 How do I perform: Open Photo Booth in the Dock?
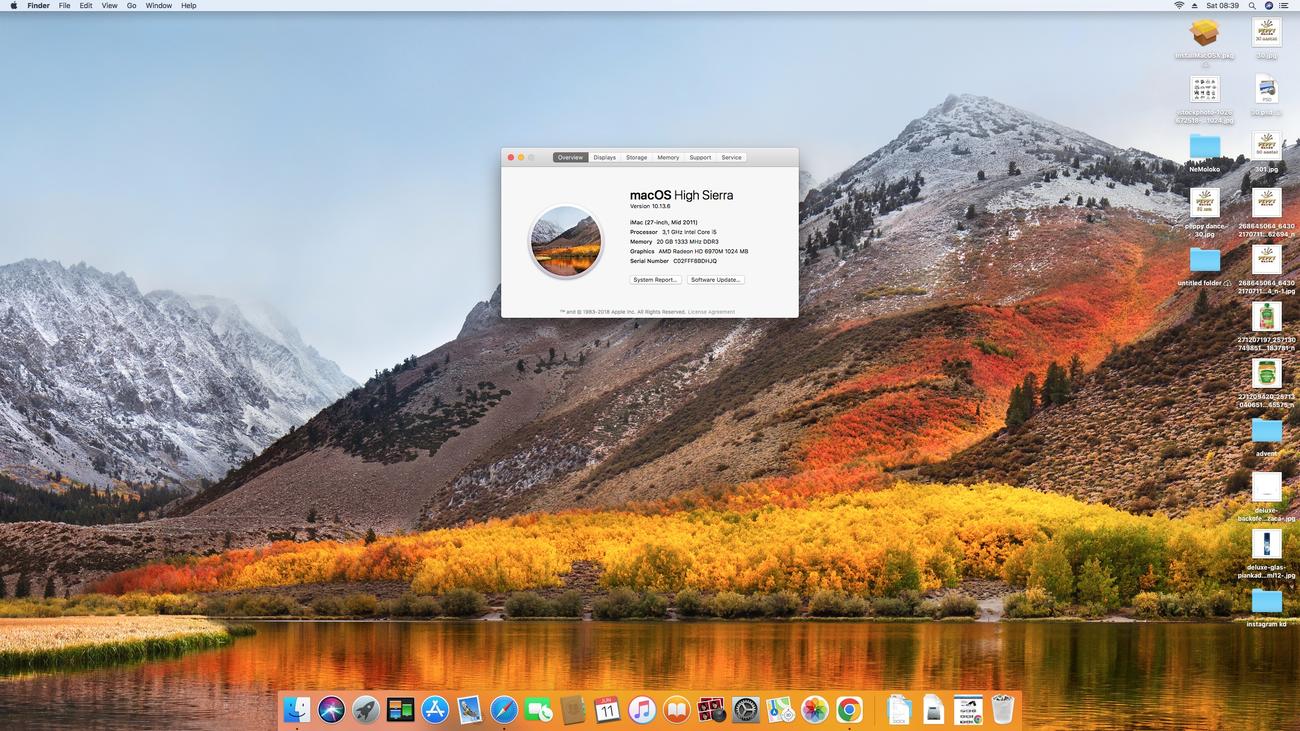click(711, 710)
